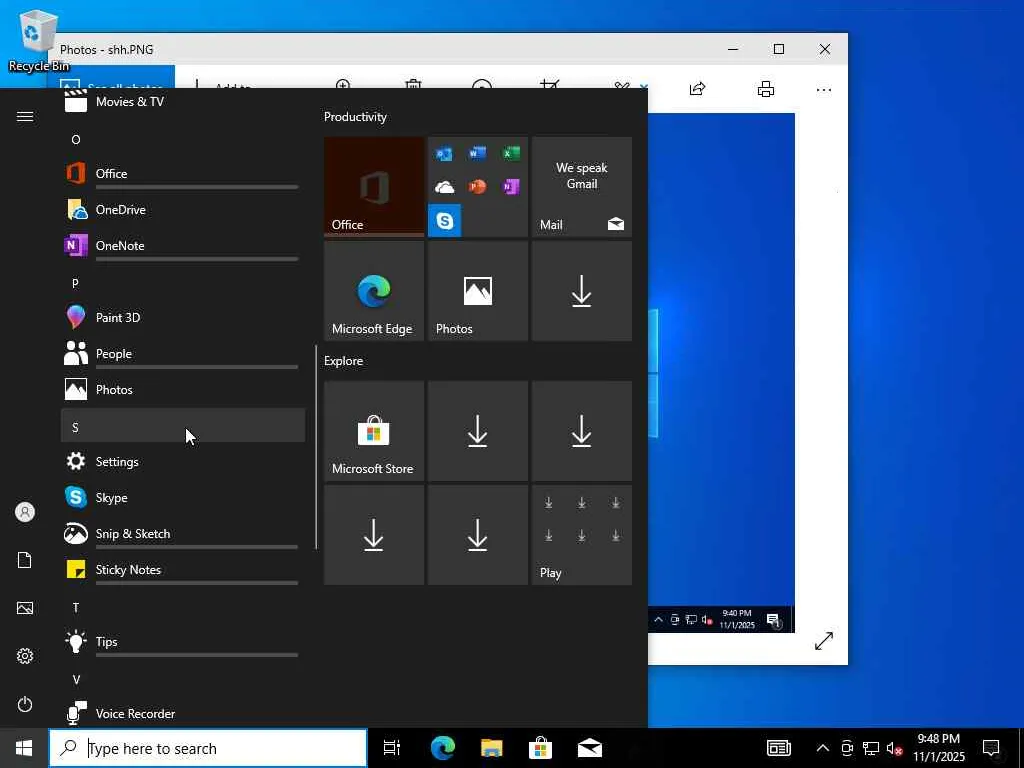
Task: Open File Explorer from the taskbar
Action: click(492, 748)
